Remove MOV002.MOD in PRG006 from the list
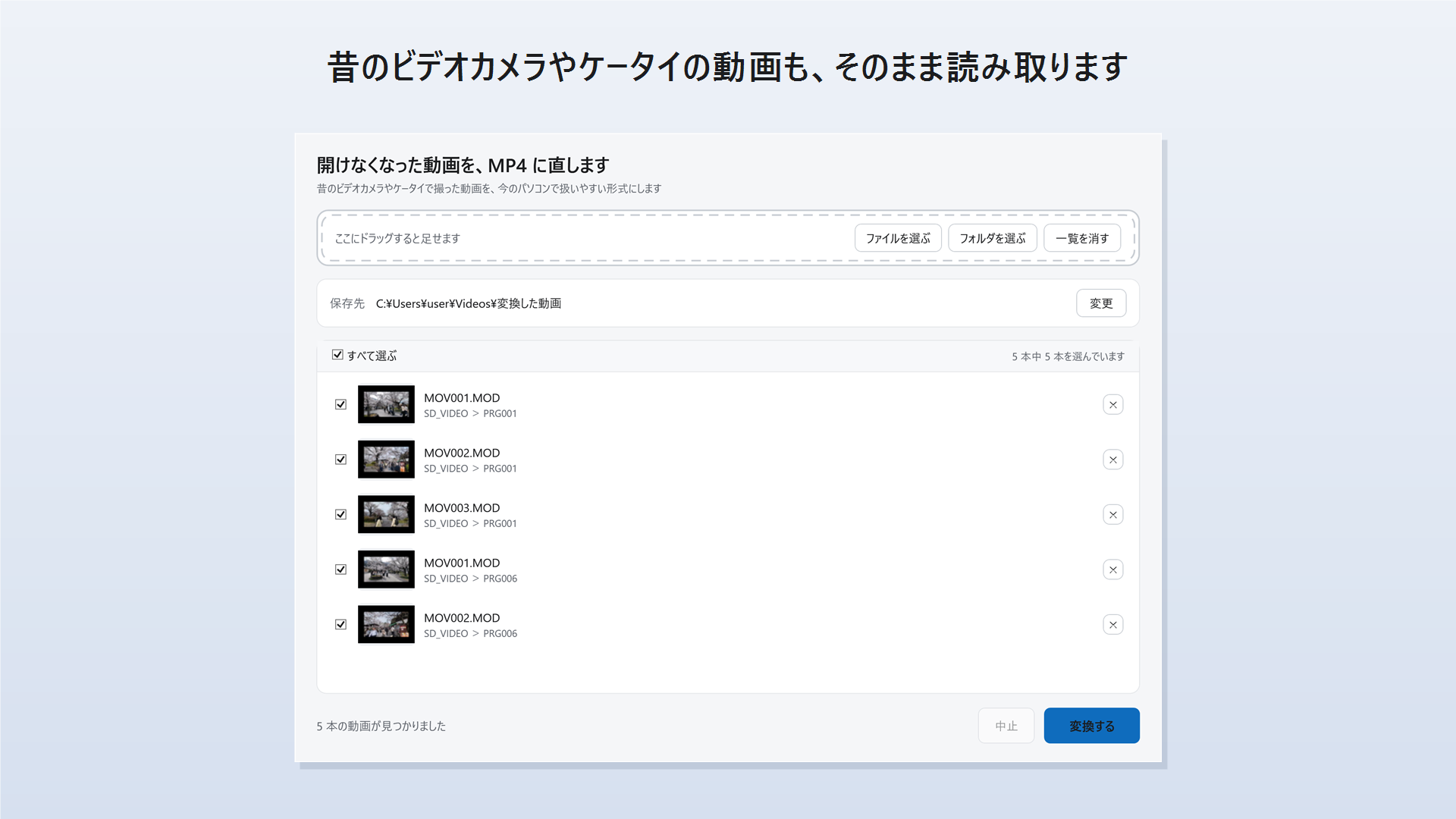This screenshot has height=819, width=1456. pyautogui.click(x=1112, y=625)
